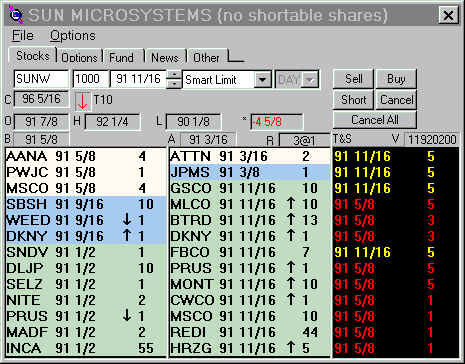The height and width of the screenshot is (364, 465).
Task: Click the red down-tick arrow indicator
Action: 82,101
